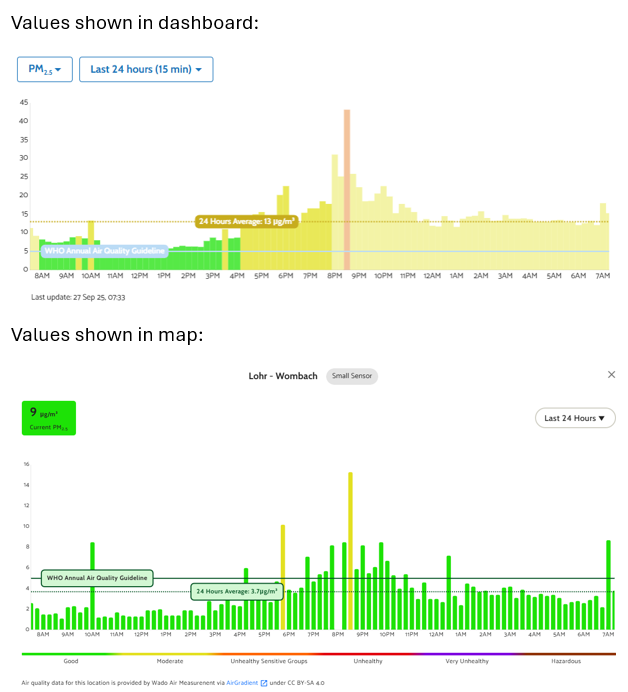628x692 pixels.
Task: Expand the Last 24 hours (15 min) selector
Action: tap(146, 69)
